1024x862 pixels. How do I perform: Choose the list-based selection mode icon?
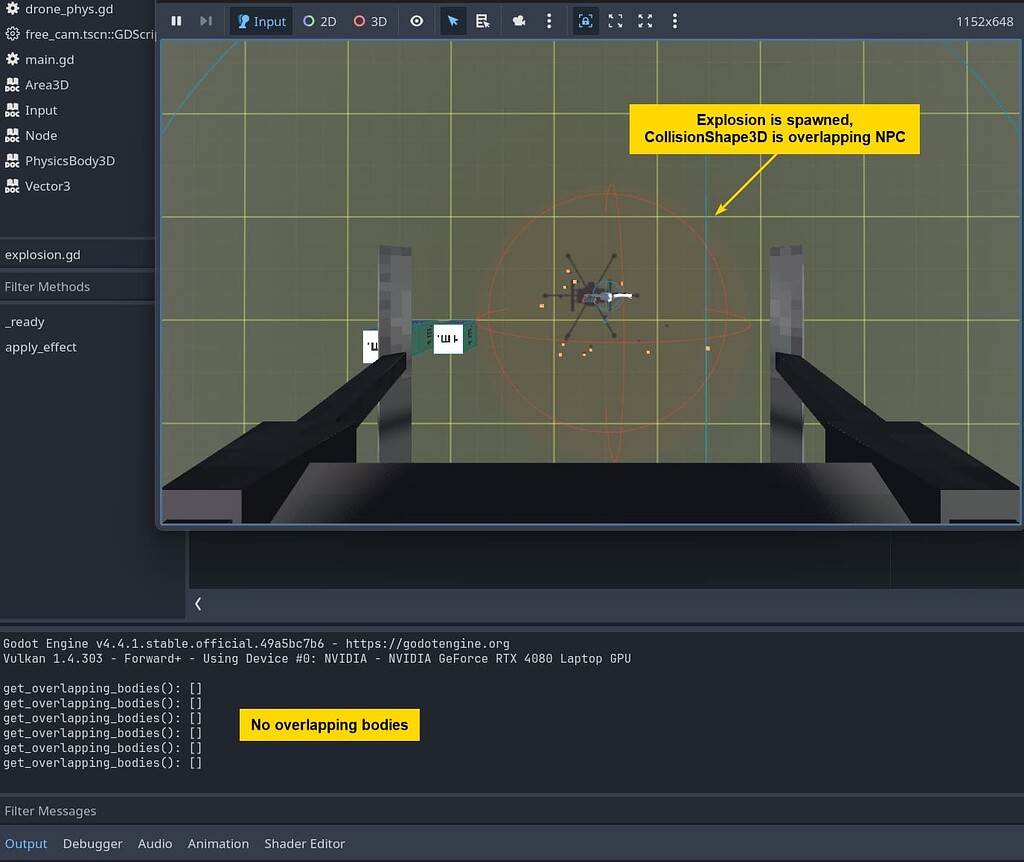(484, 21)
